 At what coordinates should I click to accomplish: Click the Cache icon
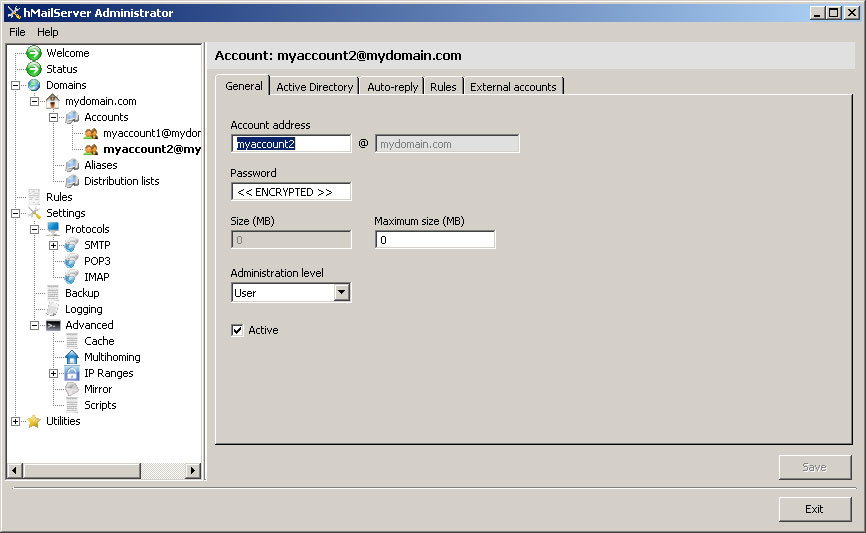pyautogui.click(x=72, y=341)
